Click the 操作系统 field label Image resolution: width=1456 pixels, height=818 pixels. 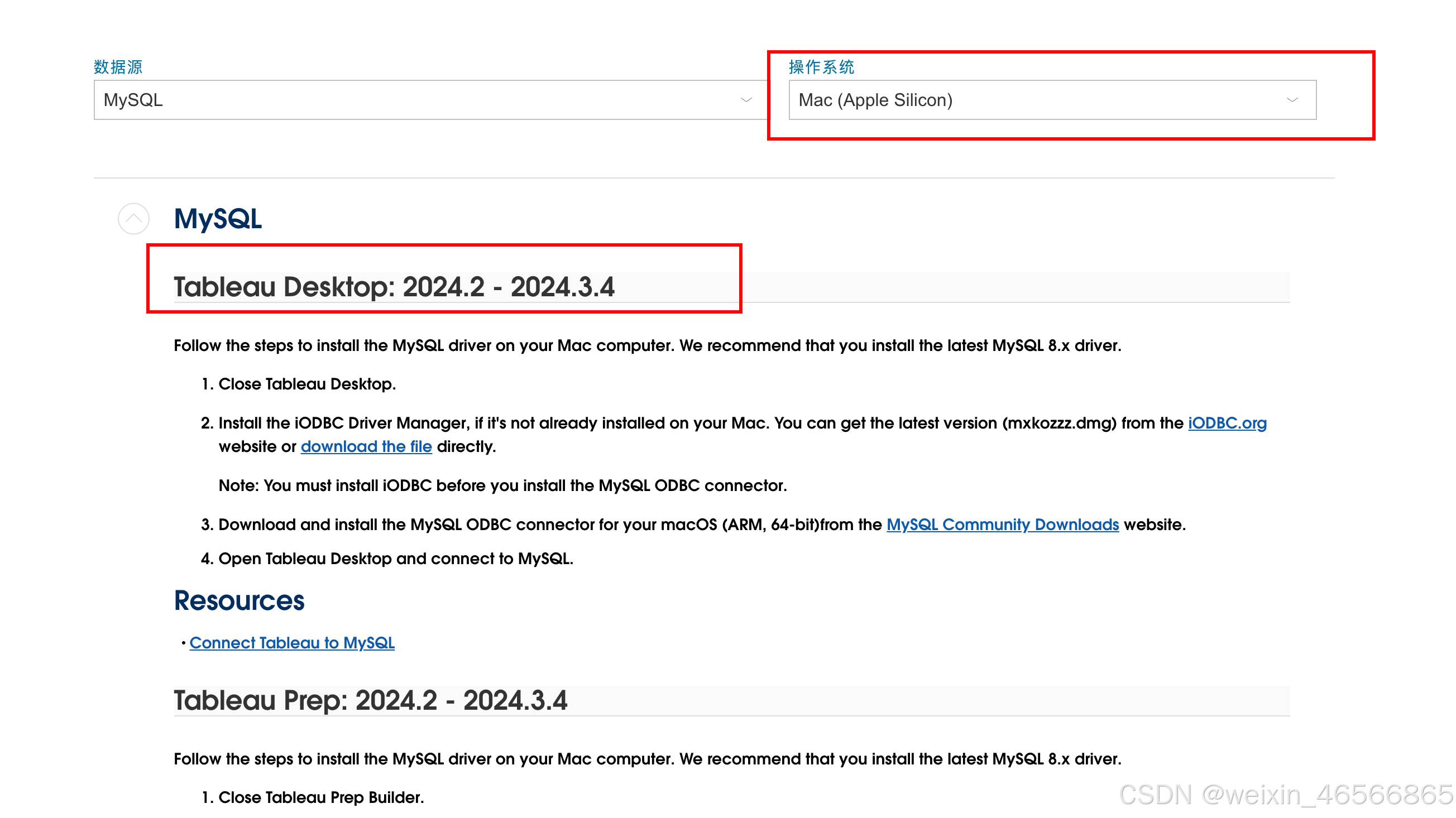[821, 66]
